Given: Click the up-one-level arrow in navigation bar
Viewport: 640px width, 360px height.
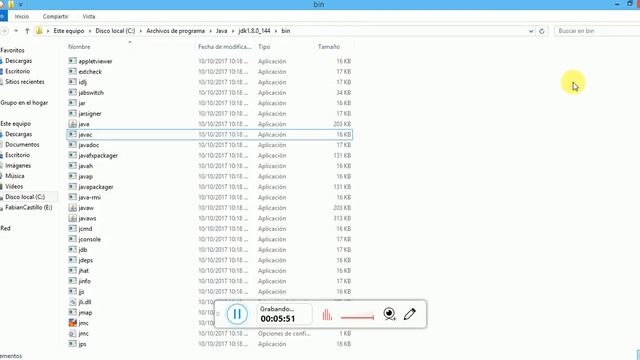Looking at the screenshot, I should pyautogui.click(x=27, y=31).
